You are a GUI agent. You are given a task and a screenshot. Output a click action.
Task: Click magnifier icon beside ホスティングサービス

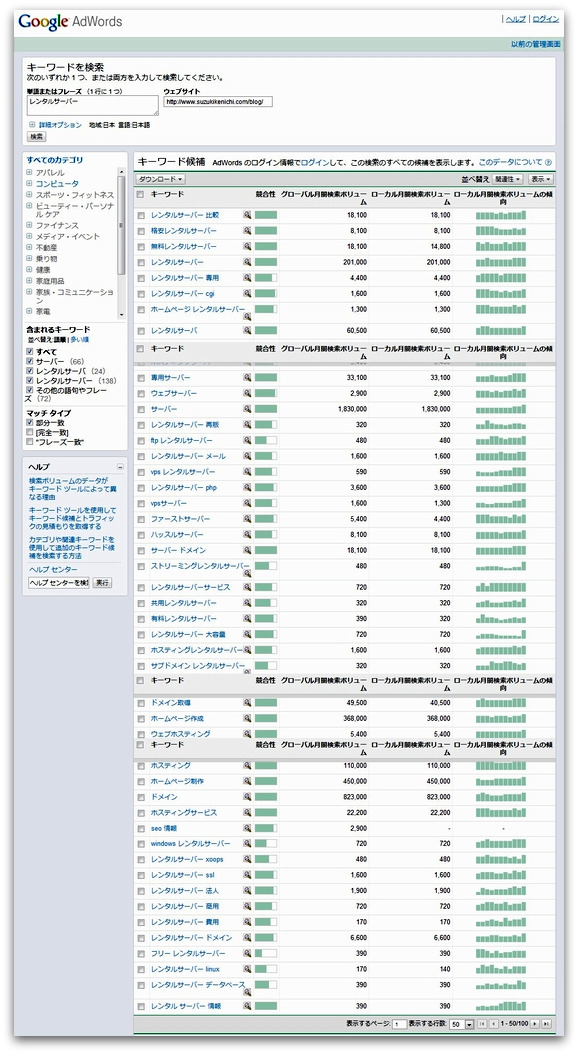tap(247, 813)
